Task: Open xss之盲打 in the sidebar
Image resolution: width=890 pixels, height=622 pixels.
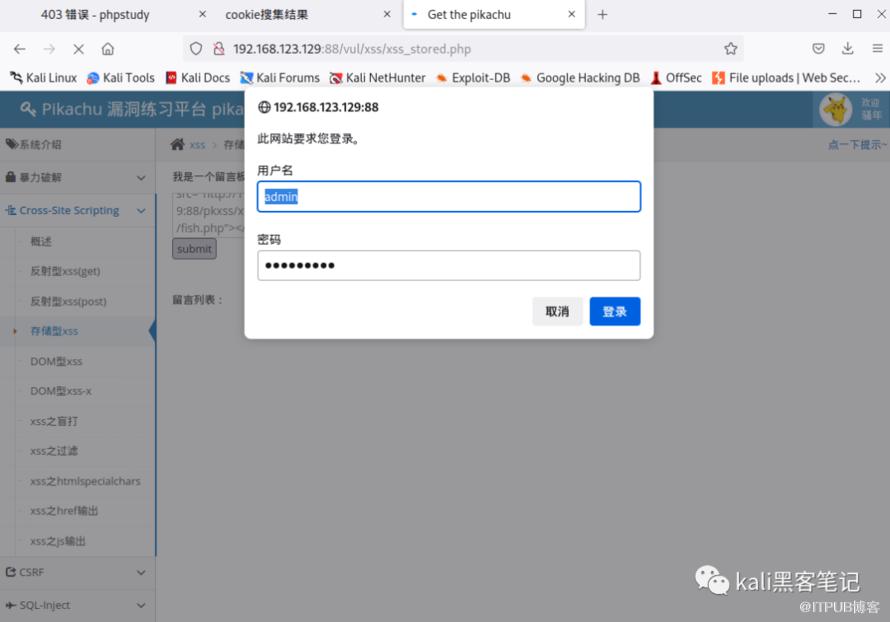Action: 54,421
